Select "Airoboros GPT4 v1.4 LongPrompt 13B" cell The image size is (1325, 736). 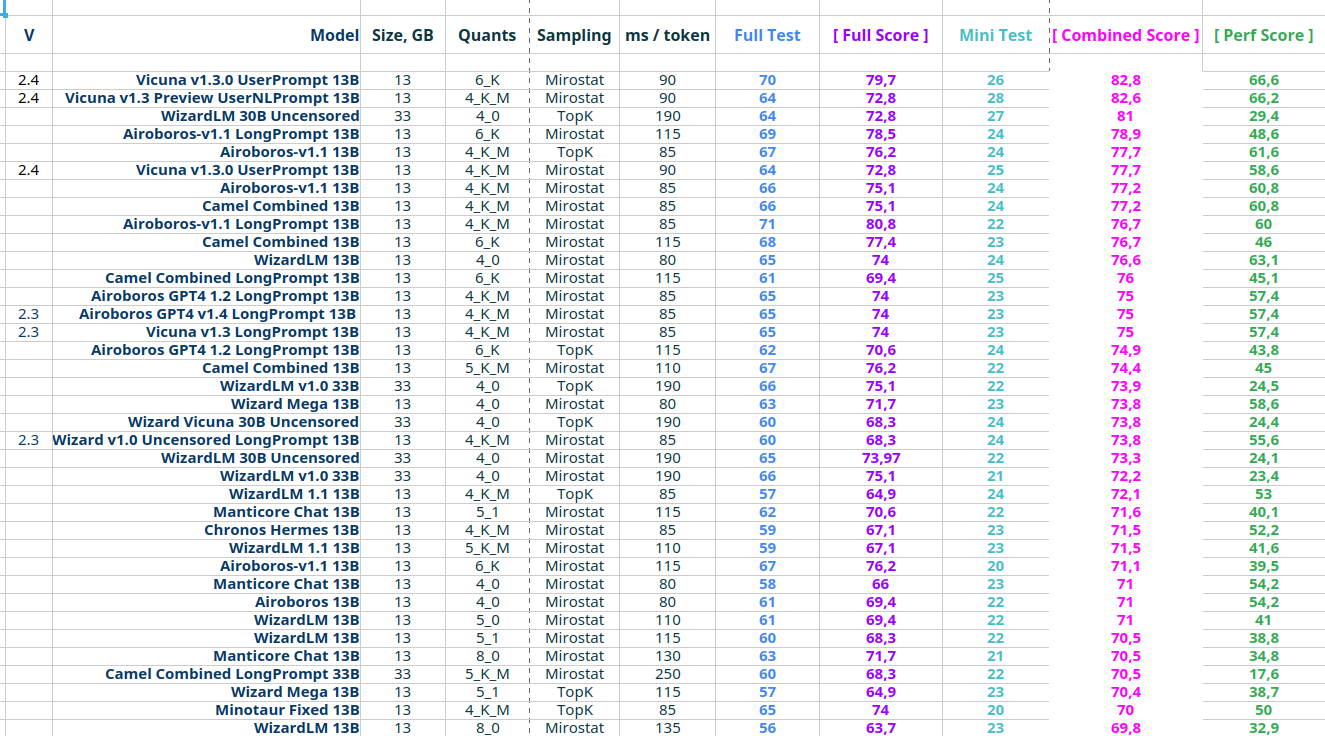click(206, 314)
